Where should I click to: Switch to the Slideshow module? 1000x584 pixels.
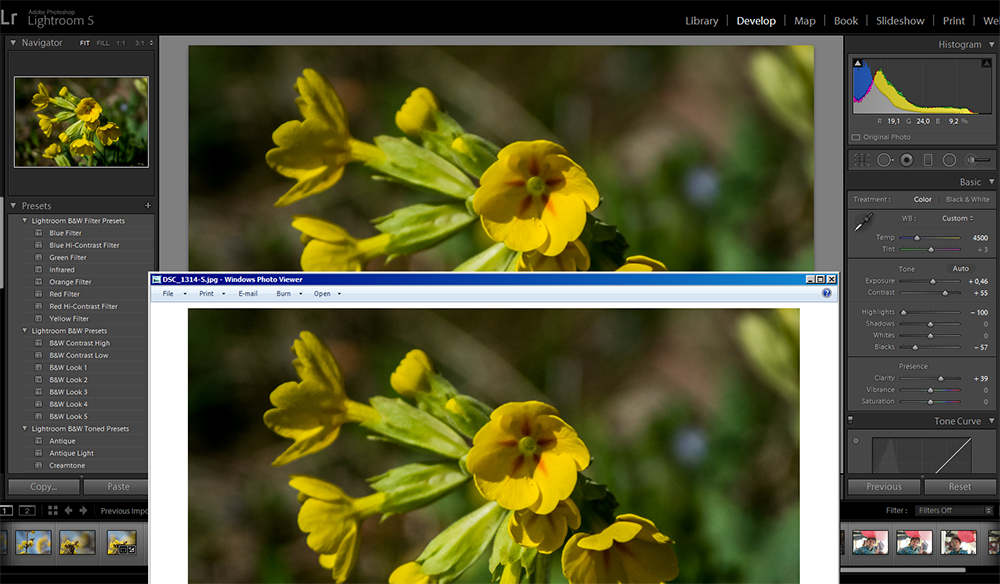(900, 21)
